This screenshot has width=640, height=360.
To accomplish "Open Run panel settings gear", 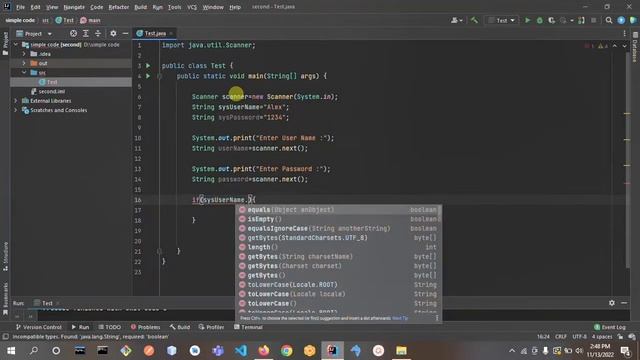I will (x=611, y=303).
